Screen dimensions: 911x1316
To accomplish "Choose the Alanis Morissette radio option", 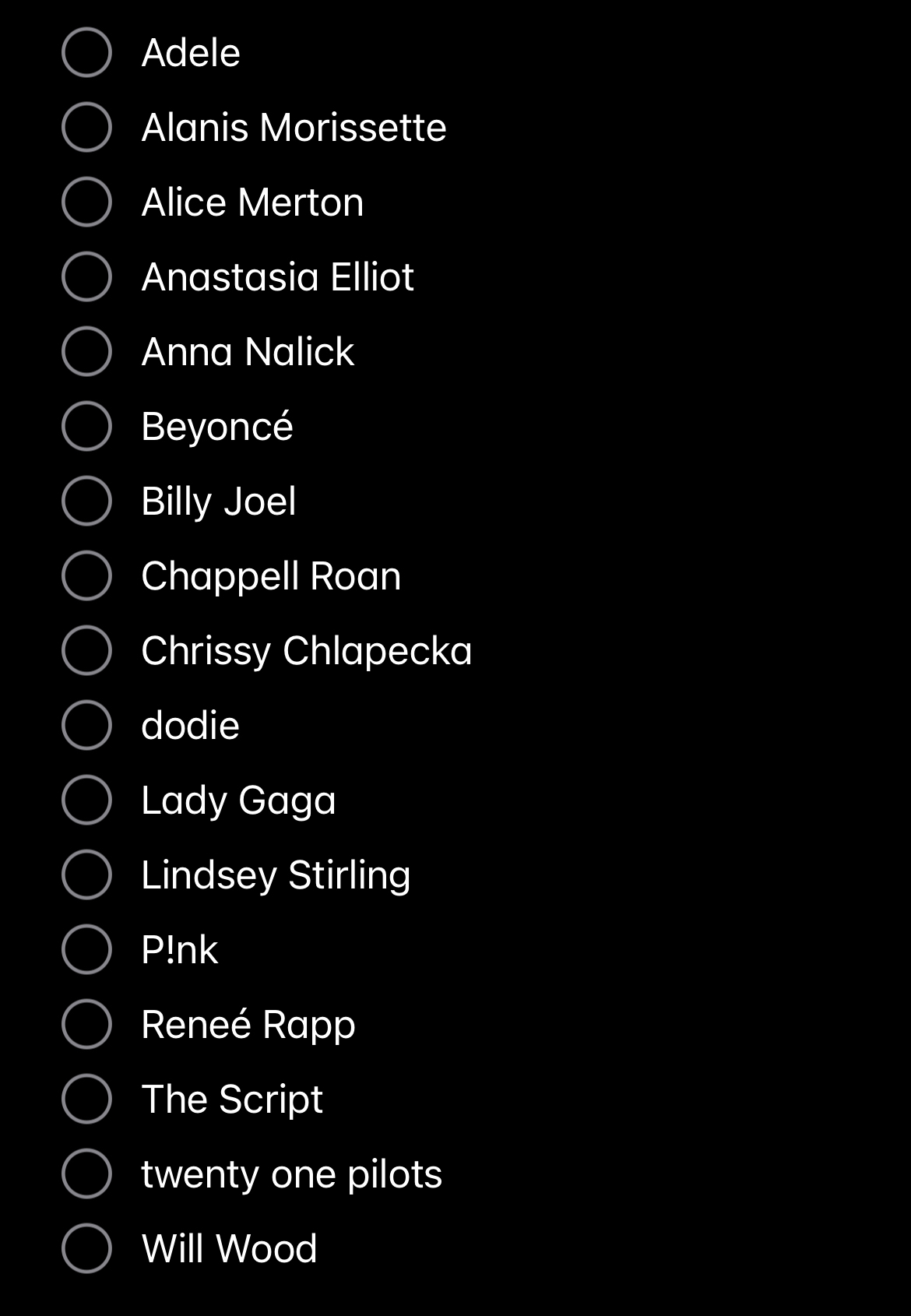I will (x=86, y=128).
